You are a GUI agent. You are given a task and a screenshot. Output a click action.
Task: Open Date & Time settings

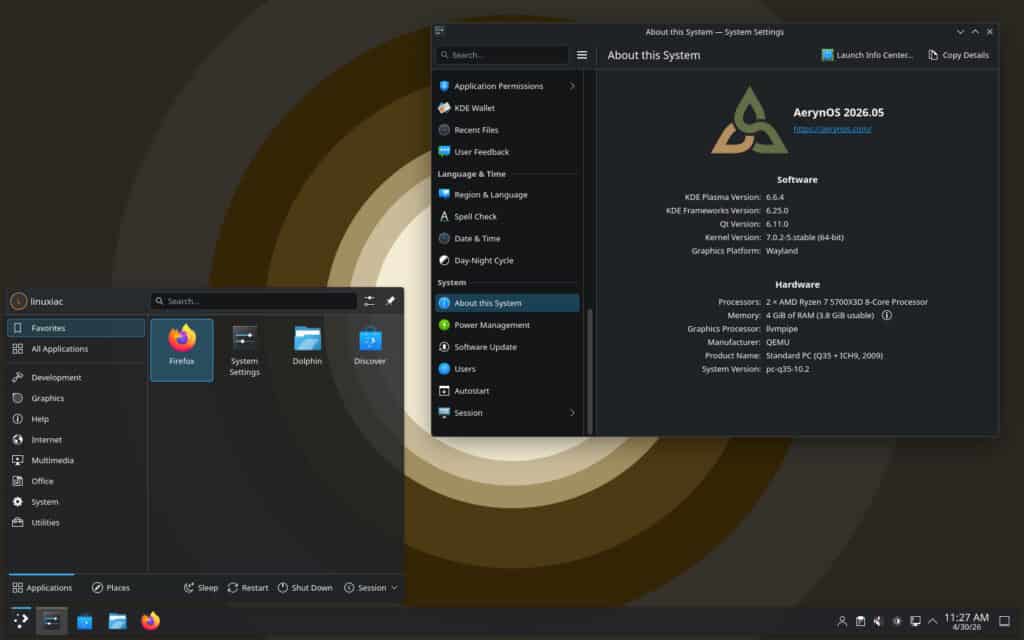(x=478, y=238)
